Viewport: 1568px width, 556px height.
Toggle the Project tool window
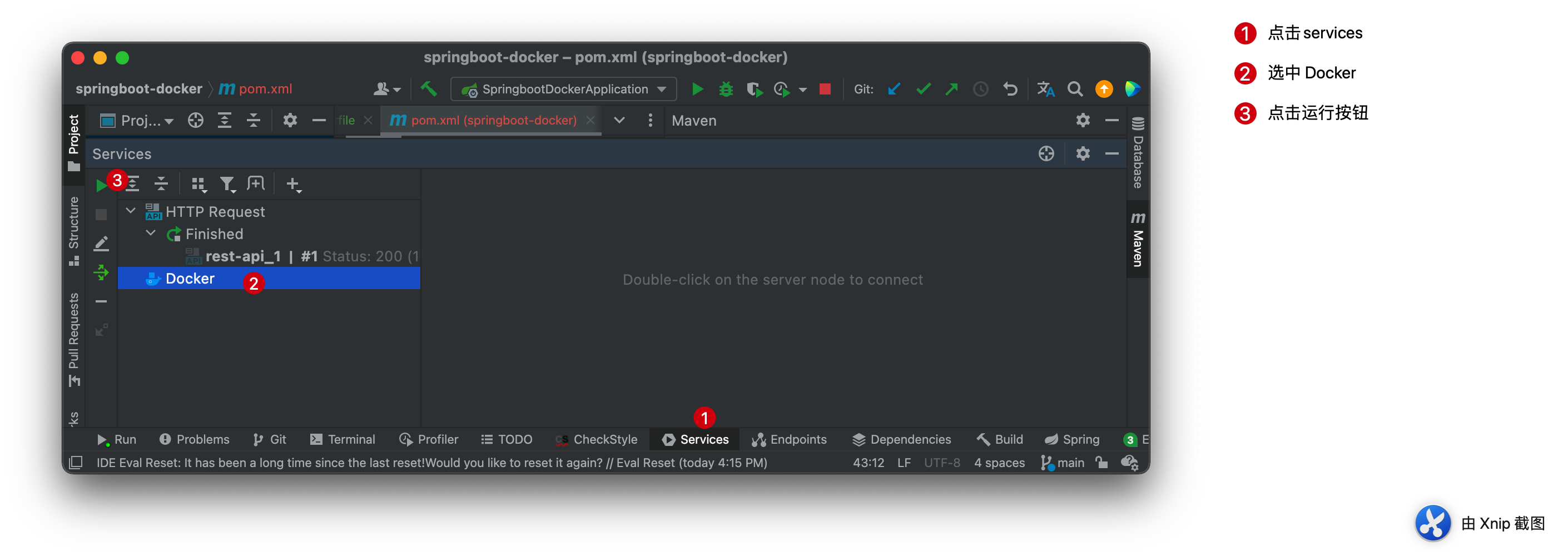(x=73, y=142)
